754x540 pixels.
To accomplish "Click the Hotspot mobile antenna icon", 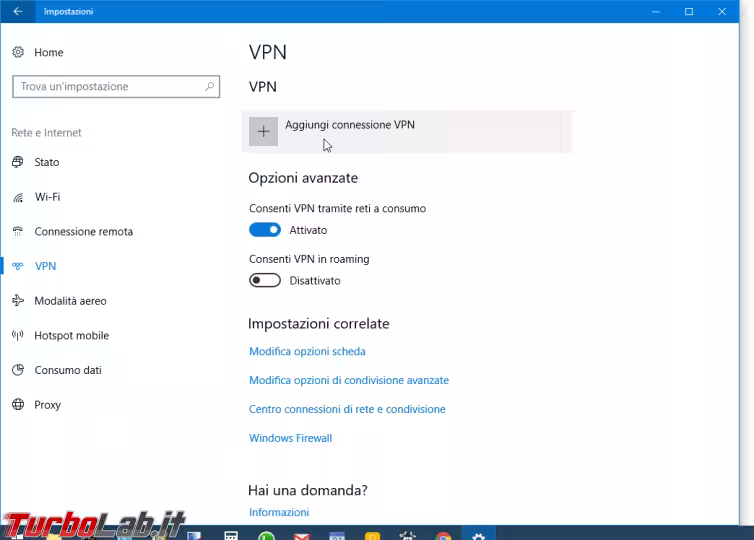I will coord(18,335).
